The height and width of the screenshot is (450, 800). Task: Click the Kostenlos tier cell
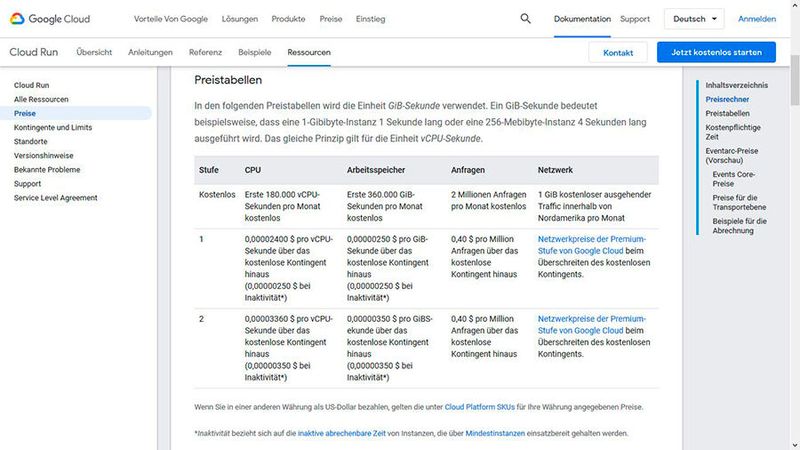click(217, 194)
